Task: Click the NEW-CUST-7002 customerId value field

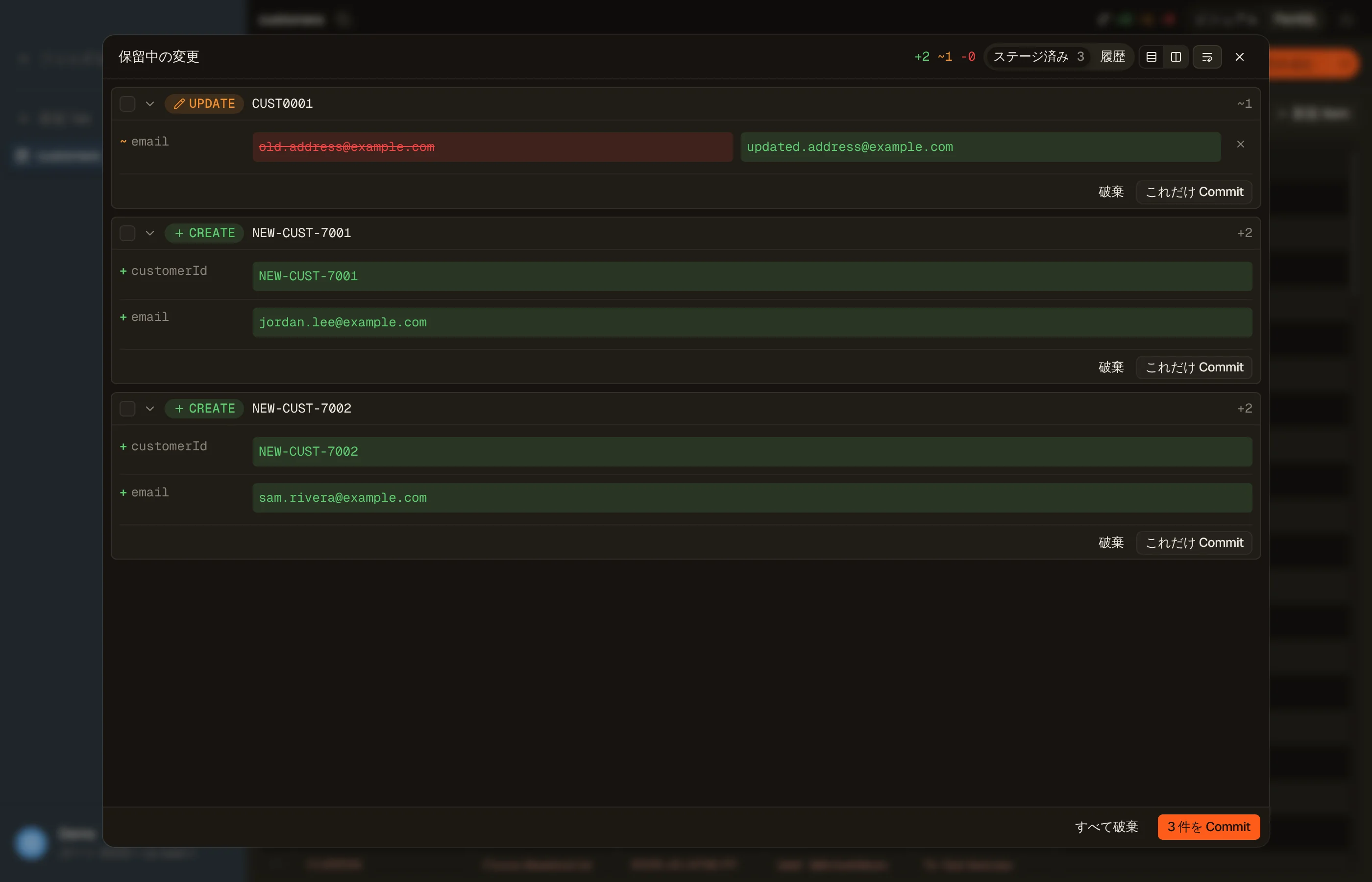Action: coord(752,452)
